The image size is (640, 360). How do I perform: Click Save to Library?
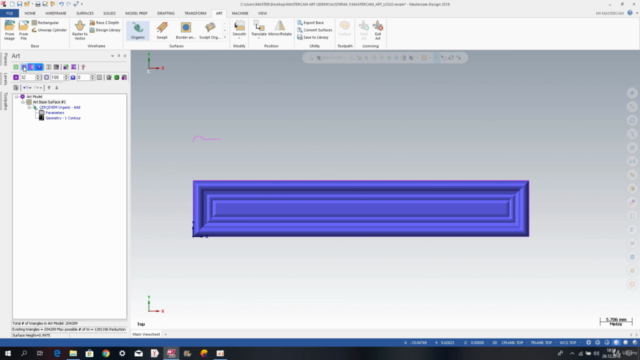pyautogui.click(x=313, y=38)
